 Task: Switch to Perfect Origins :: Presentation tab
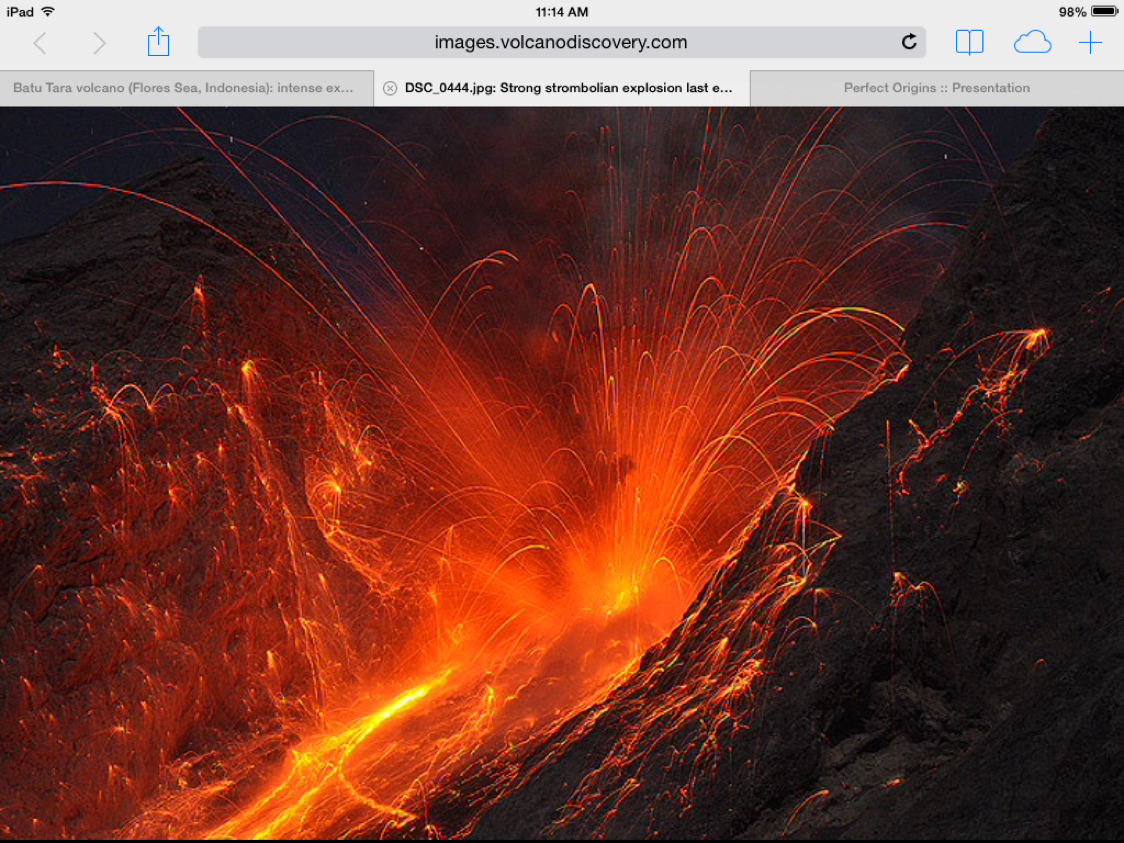(936, 88)
